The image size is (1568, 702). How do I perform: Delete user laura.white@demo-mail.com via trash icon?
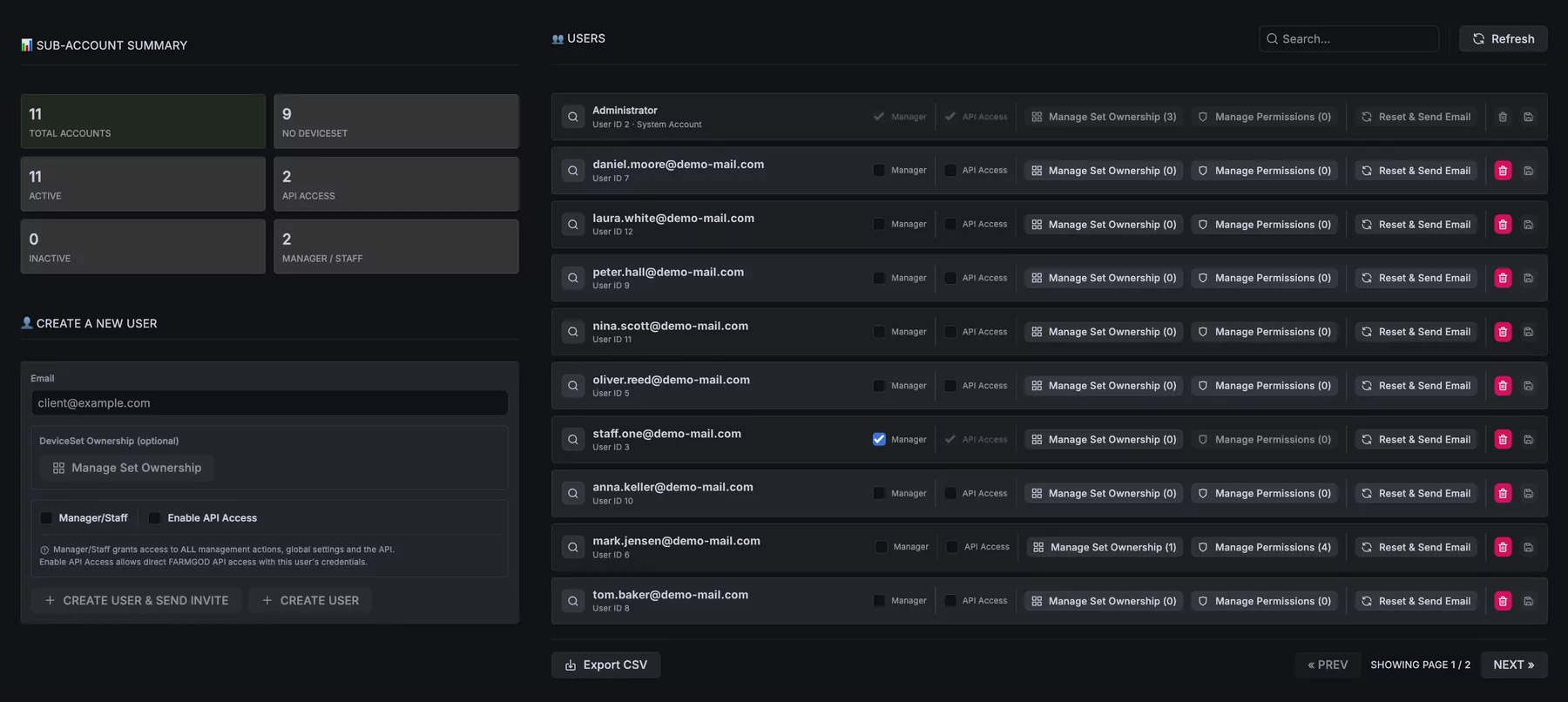1503,225
